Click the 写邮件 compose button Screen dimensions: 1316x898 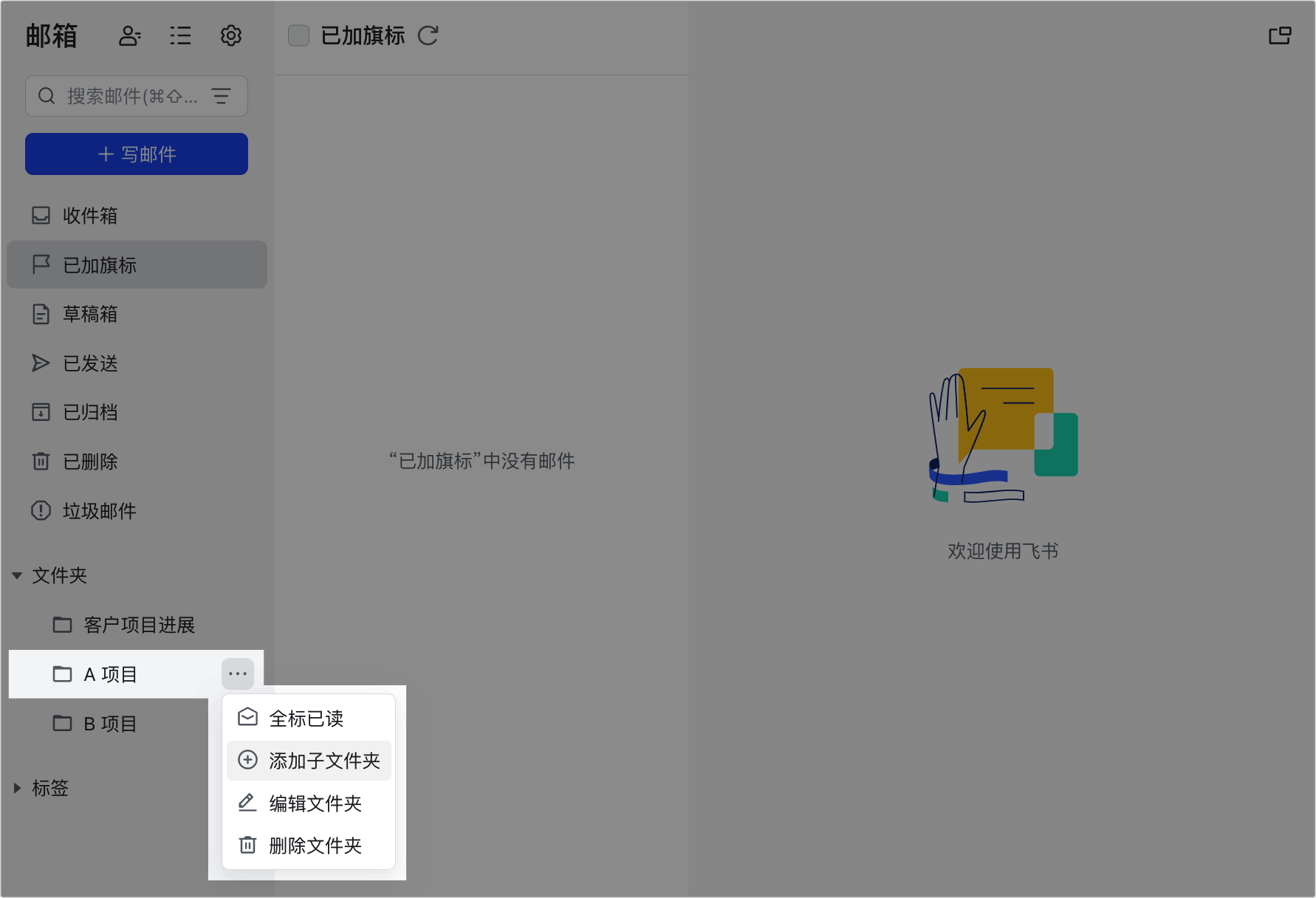click(x=136, y=154)
